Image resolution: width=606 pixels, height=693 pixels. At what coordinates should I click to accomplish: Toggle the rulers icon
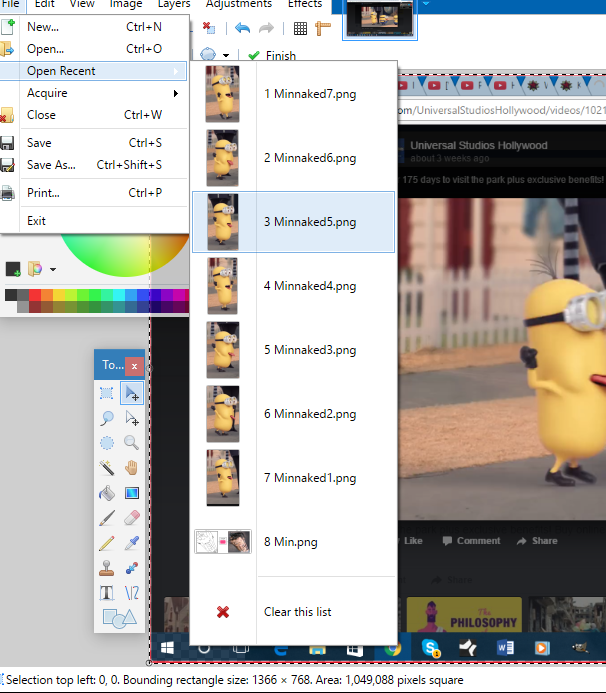click(323, 29)
